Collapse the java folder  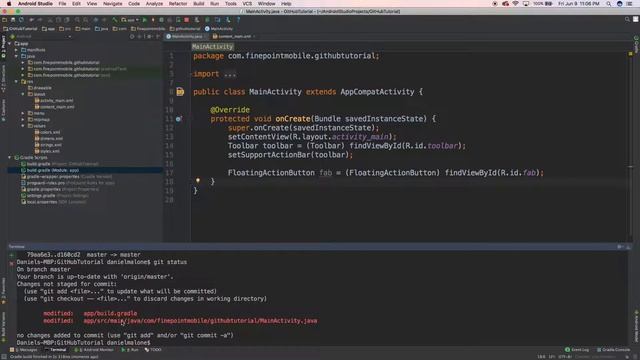(16, 56)
